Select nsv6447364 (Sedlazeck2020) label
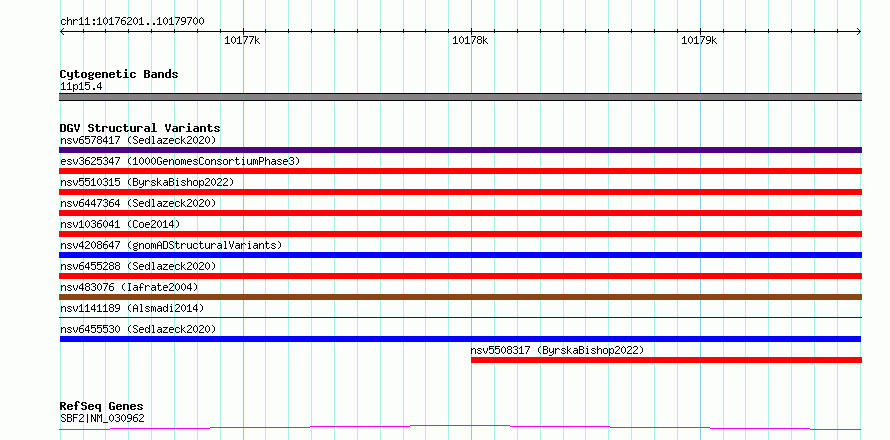 coord(138,203)
